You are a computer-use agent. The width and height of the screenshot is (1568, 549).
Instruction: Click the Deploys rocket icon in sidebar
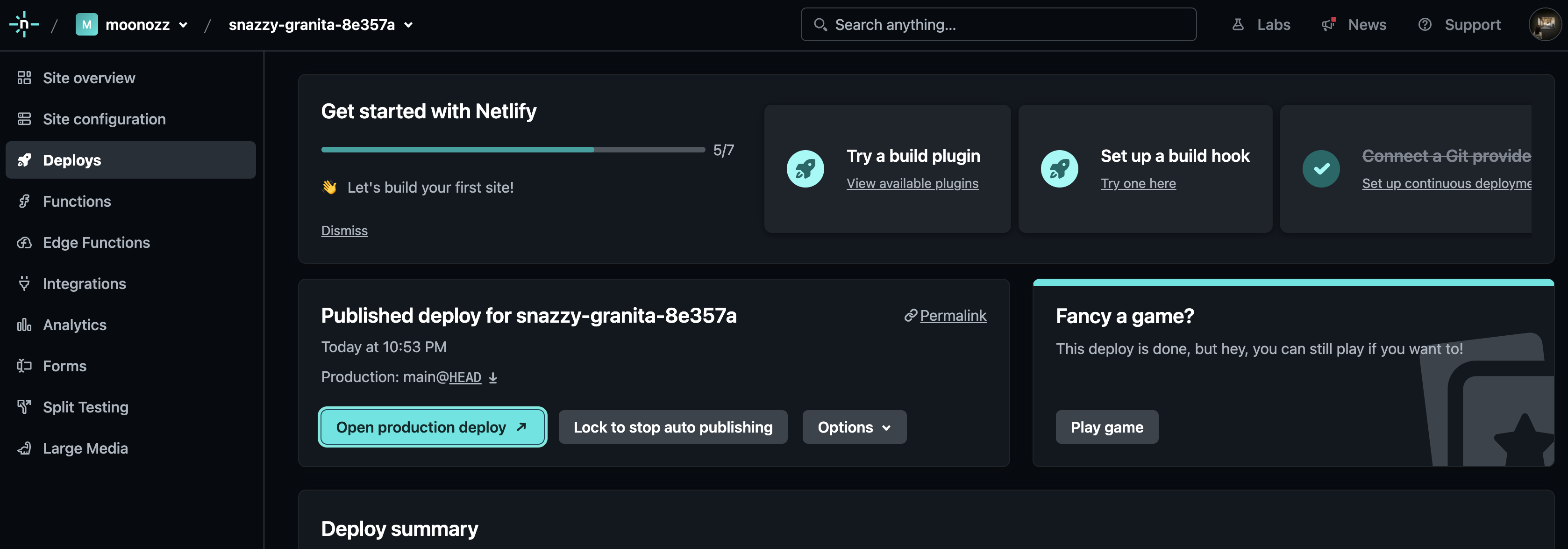[x=24, y=160]
